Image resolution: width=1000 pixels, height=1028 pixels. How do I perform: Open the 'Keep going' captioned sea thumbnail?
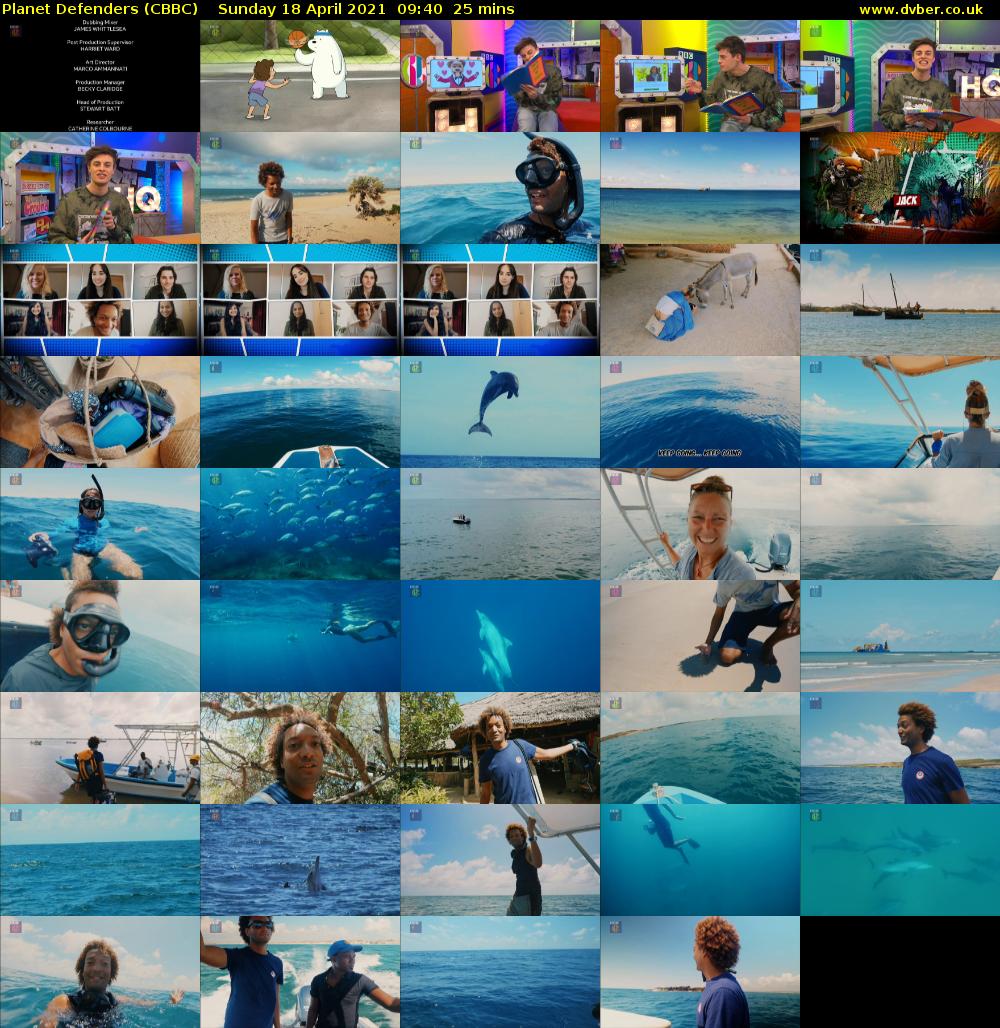click(x=700, y=412)
